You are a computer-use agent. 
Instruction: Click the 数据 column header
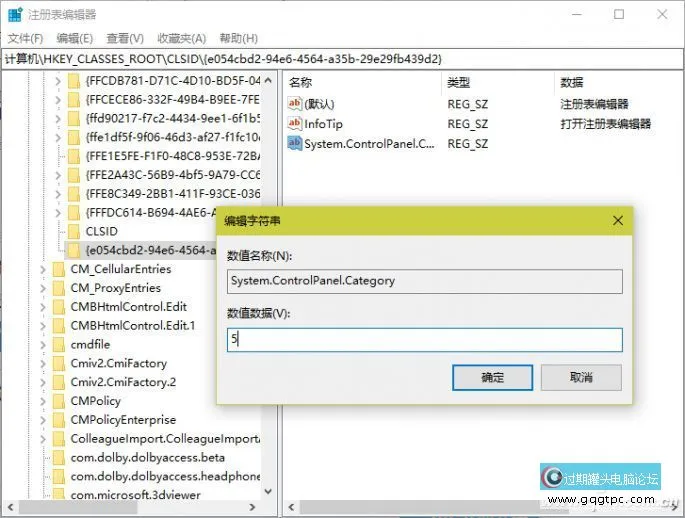pos(572,83)
